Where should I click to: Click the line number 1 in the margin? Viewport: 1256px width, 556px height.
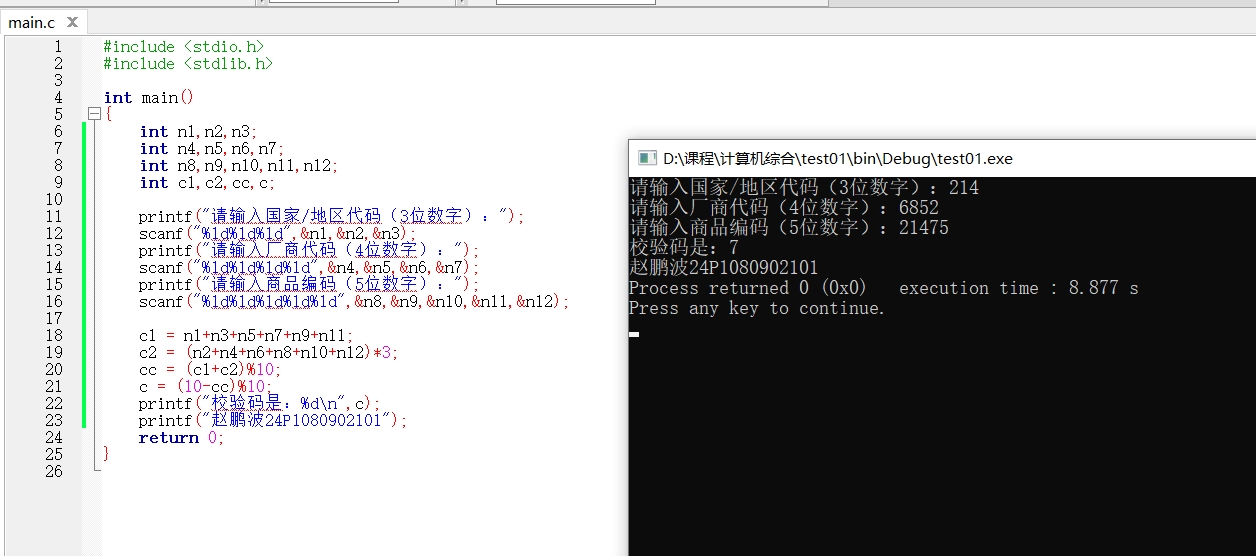(x=58, y=46)
